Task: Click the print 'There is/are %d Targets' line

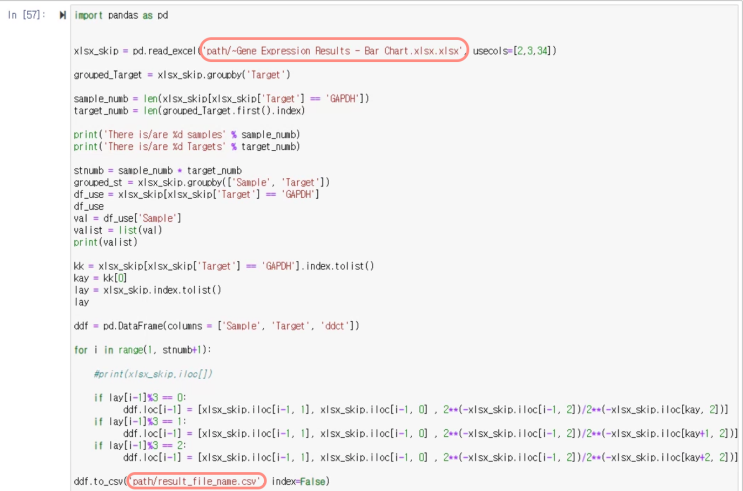Action: coord(187,146)
